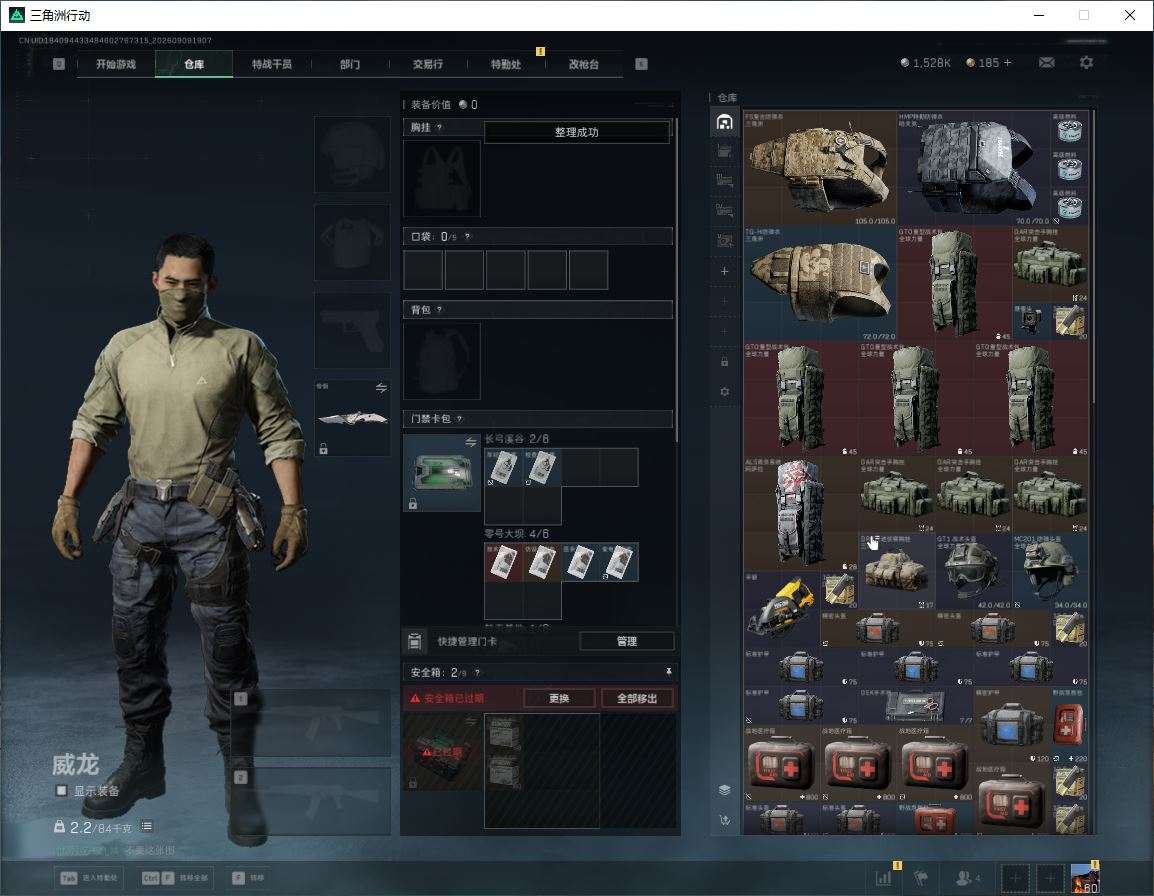Click the player avatar level 60
Screen dimensions: 1154x896
click(x=1085, y=878)
